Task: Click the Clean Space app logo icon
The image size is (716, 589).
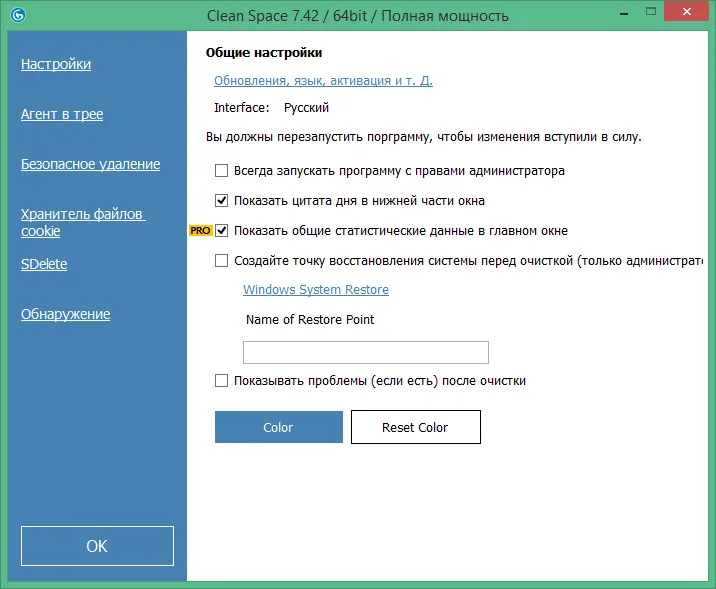Action: point(18,16)
